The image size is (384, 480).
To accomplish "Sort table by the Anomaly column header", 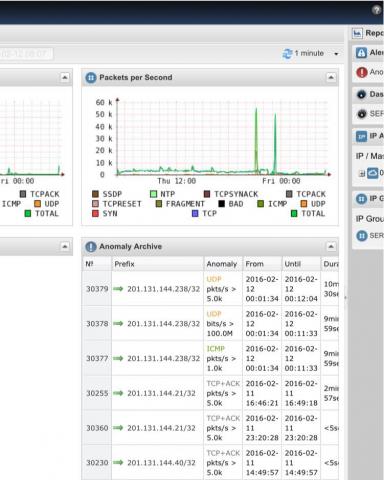I will click(x=221, y=264).
